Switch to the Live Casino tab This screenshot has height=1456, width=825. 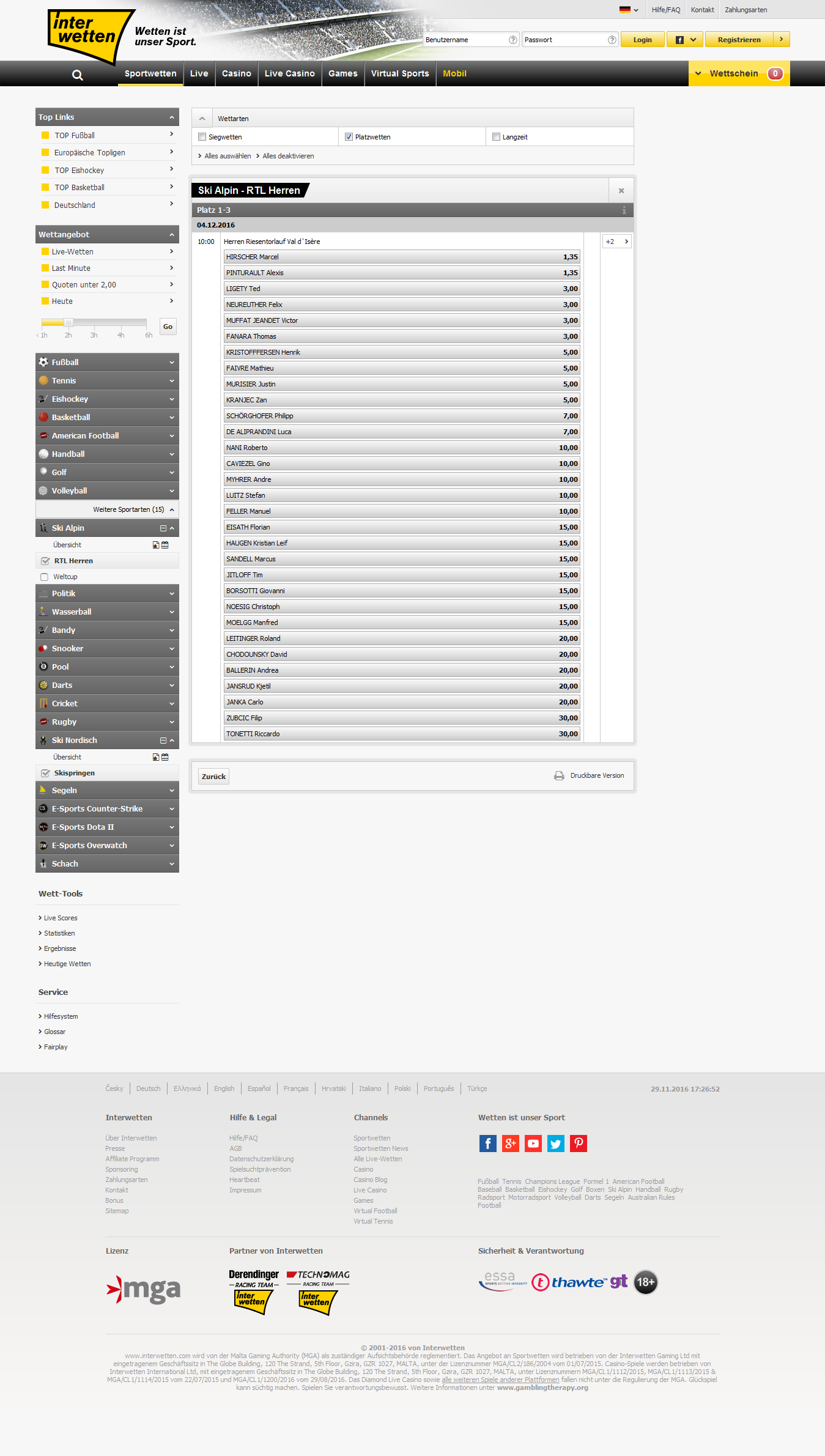click(x=290, y=73)
